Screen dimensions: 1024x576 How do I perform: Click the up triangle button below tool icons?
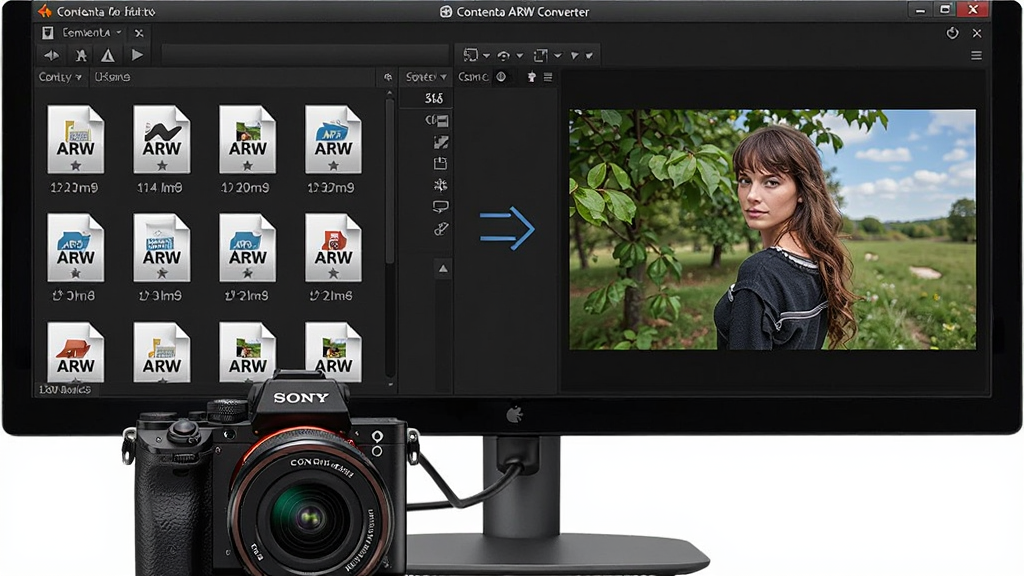pos(443,268)
